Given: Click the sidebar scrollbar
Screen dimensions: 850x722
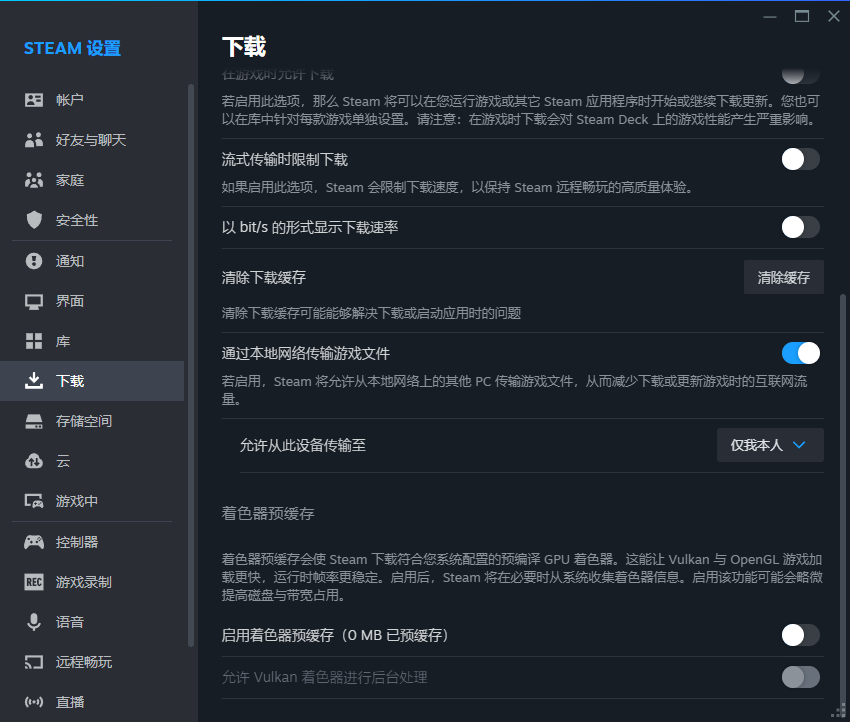Looking at the screenshot, I should click(190, 365).
